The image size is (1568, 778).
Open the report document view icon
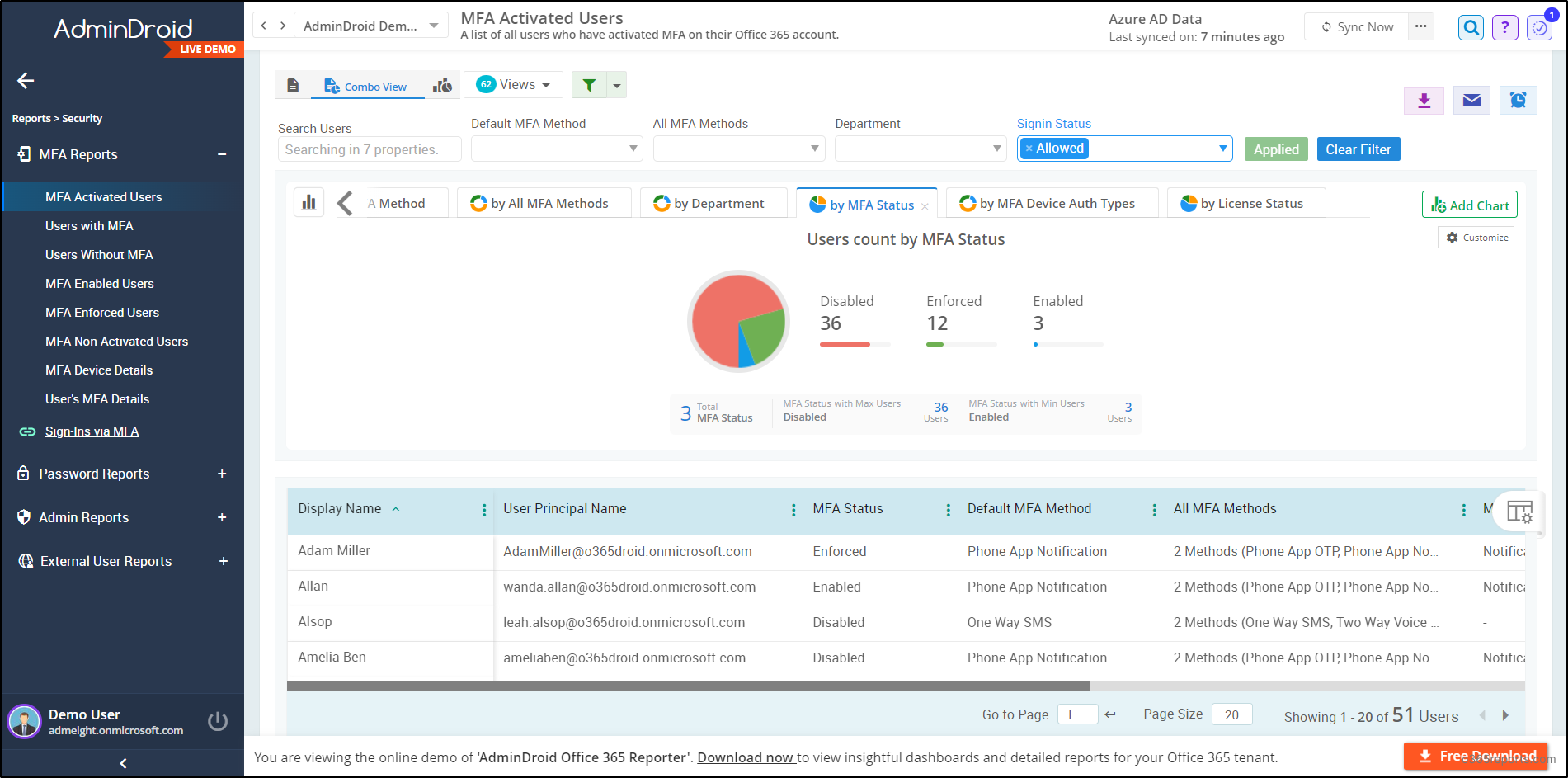293,86
